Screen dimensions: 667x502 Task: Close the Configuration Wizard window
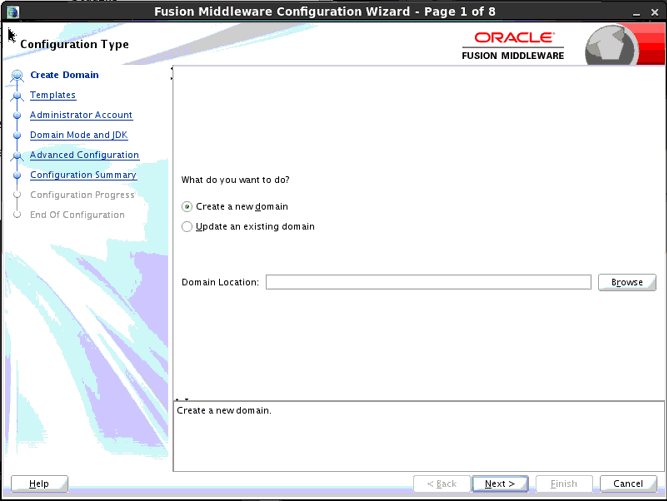655,12
